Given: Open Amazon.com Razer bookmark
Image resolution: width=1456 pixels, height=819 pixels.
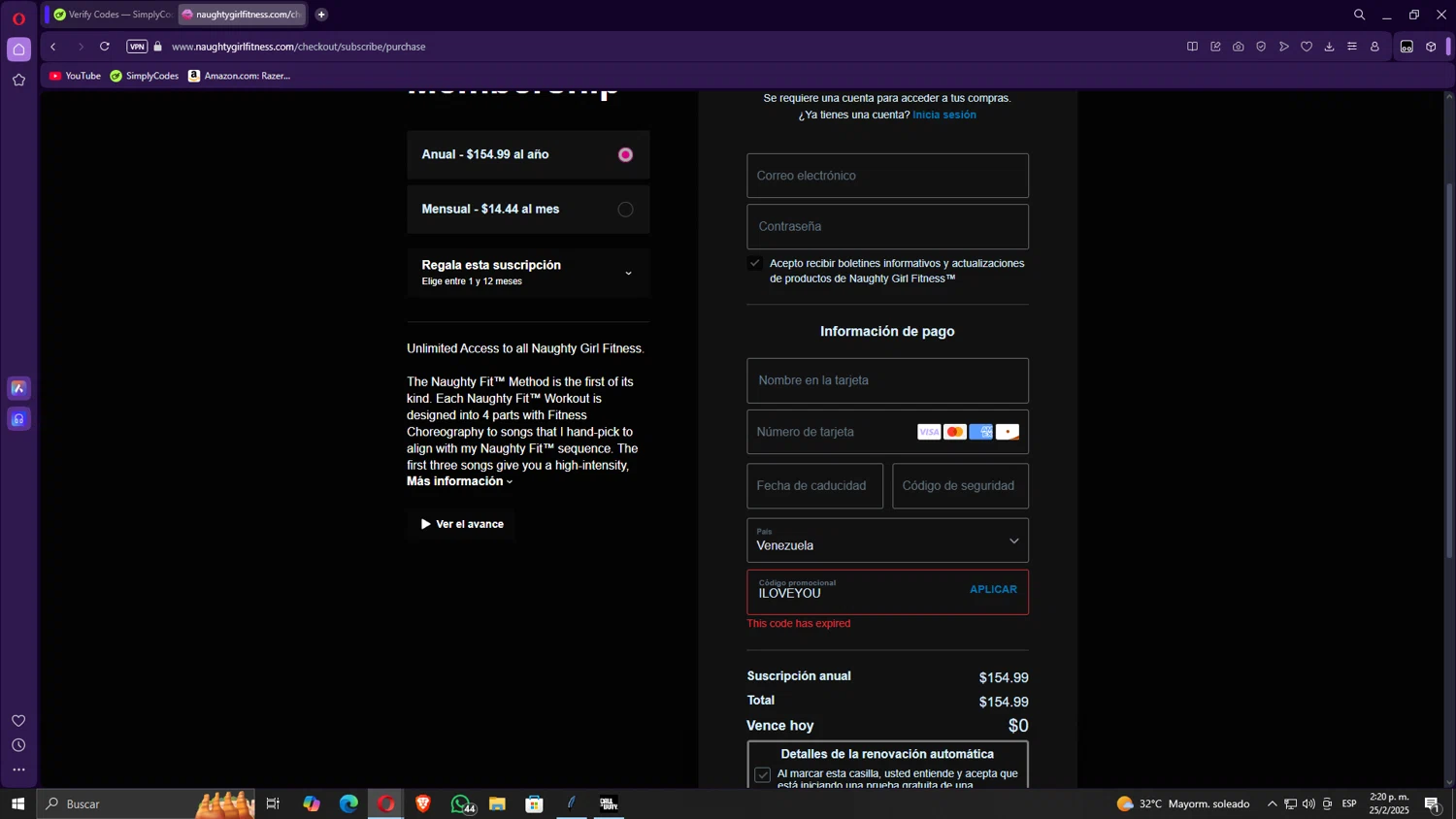Looking at the screenshot, I should [240, 76].
